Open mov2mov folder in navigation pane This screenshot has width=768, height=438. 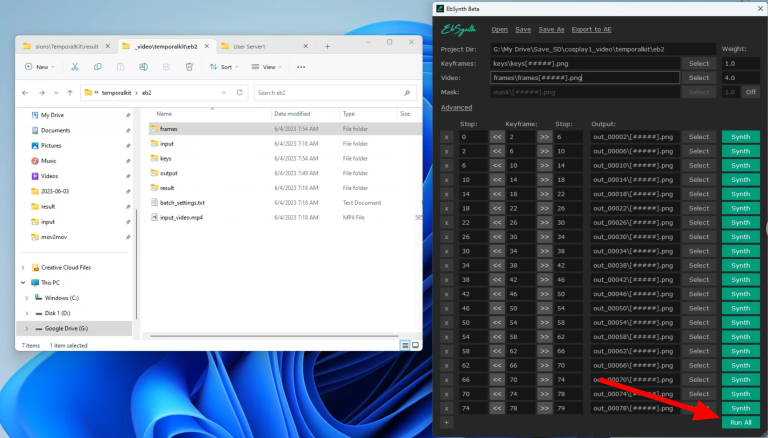tap(54, 237)
